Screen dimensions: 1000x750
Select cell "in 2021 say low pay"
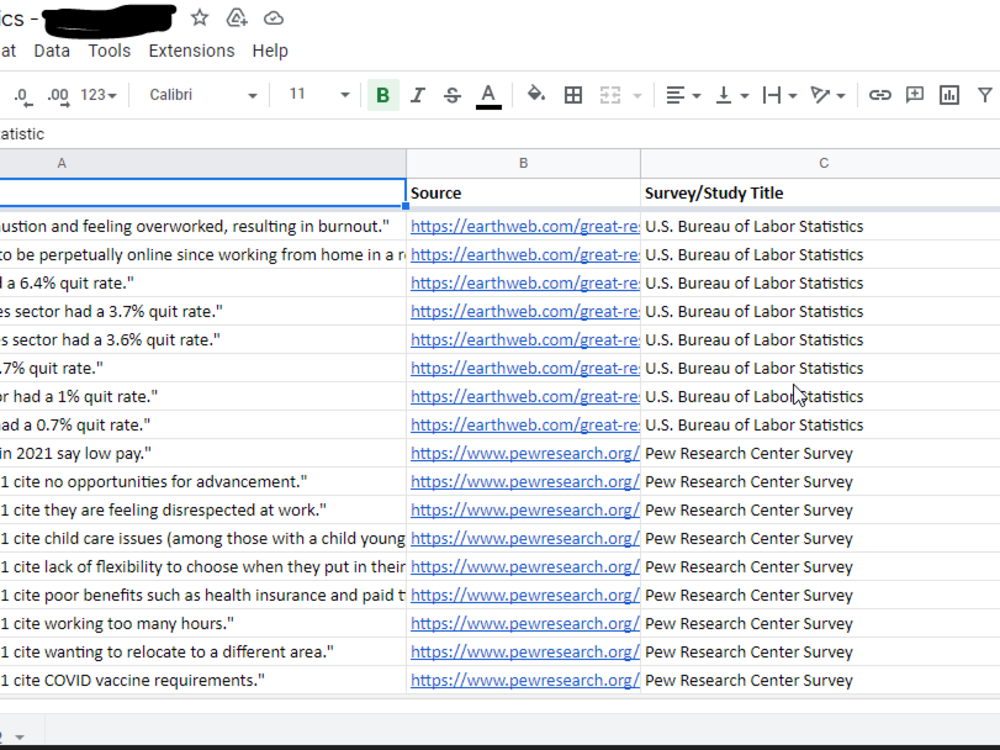tap(203, 453)
